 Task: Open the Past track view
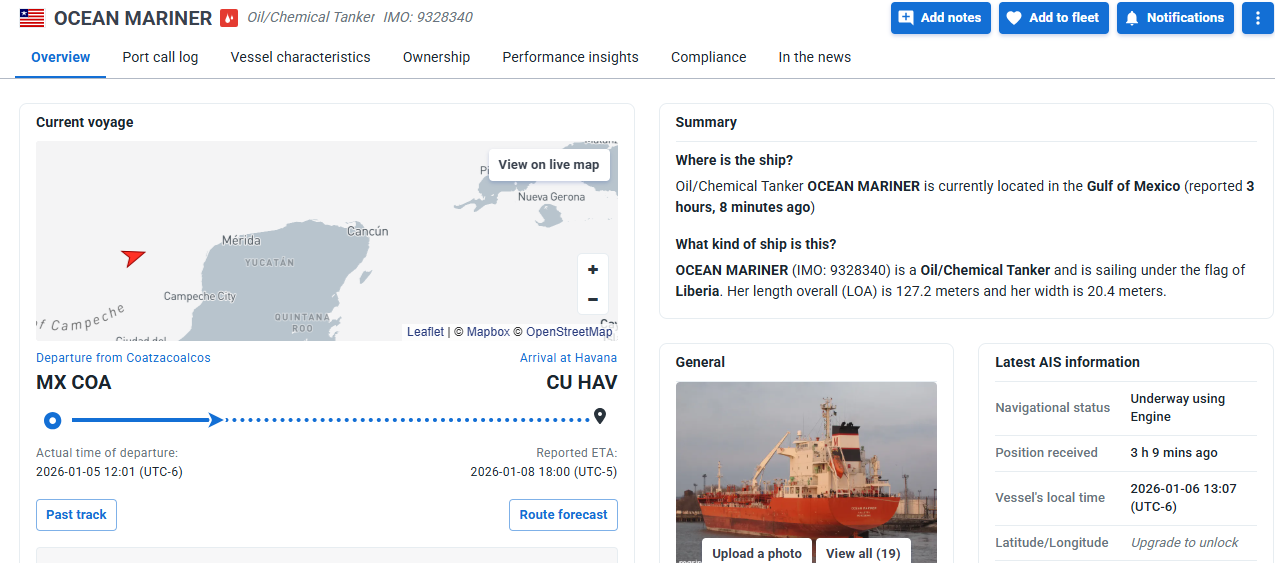tap(77, 515)
